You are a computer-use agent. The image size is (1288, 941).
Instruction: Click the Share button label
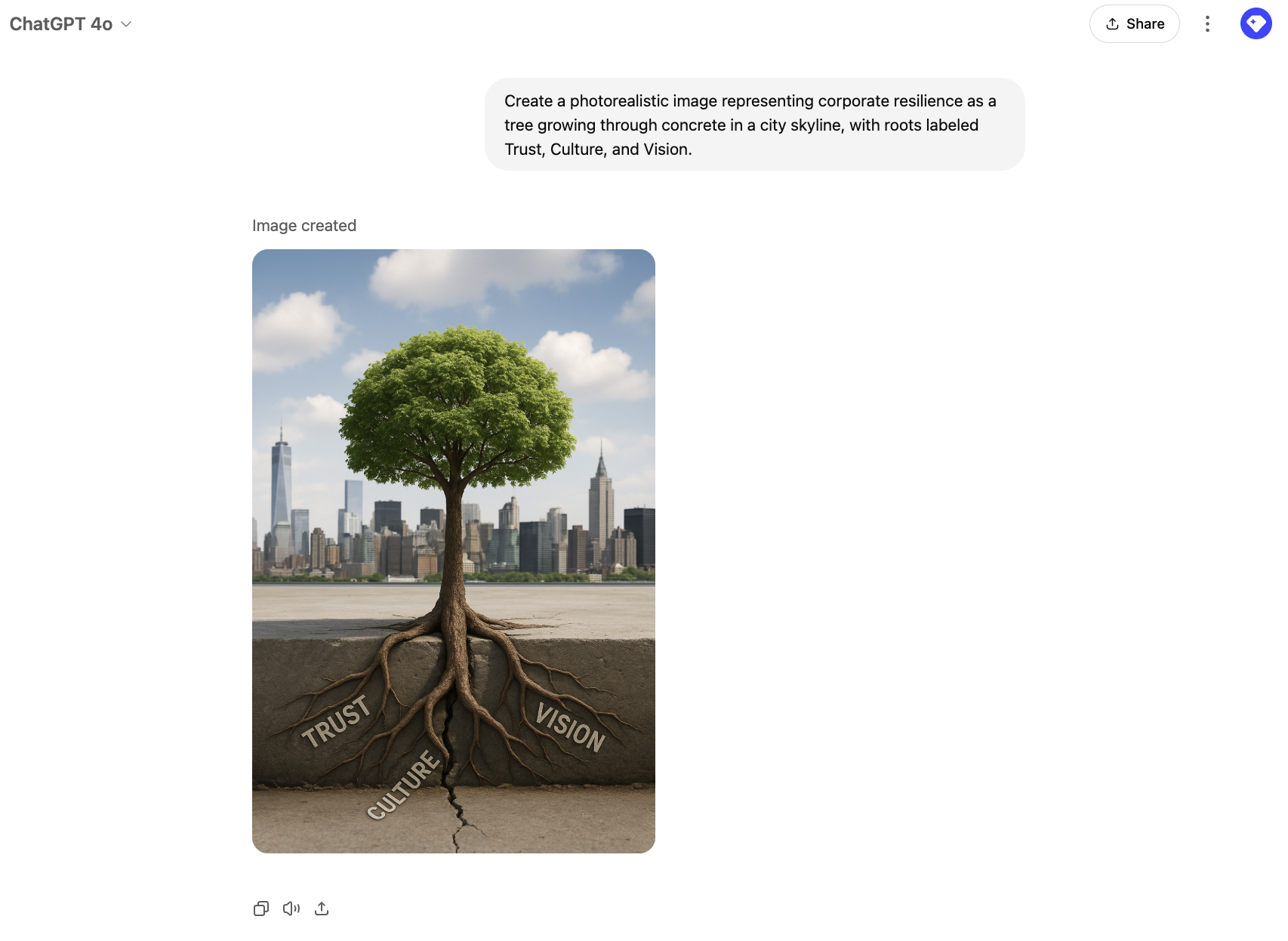tap(1145, 24)
